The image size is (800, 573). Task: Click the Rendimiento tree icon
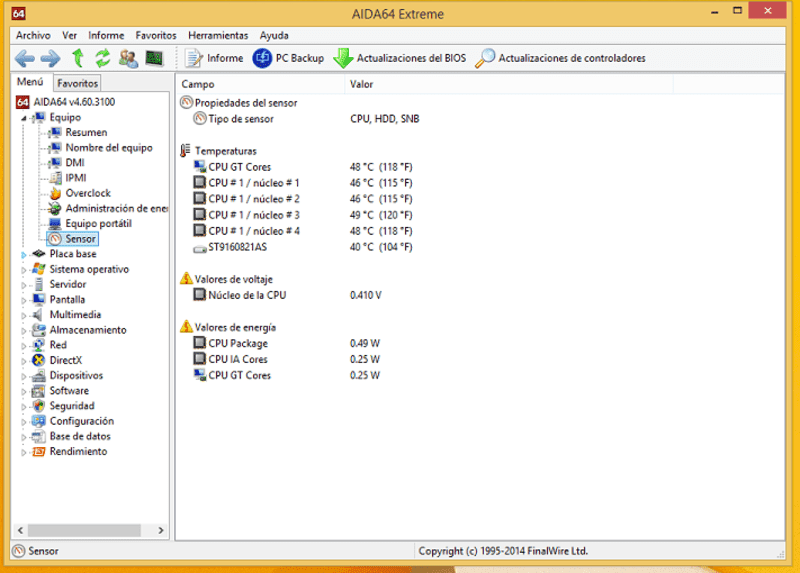[39, 452]
